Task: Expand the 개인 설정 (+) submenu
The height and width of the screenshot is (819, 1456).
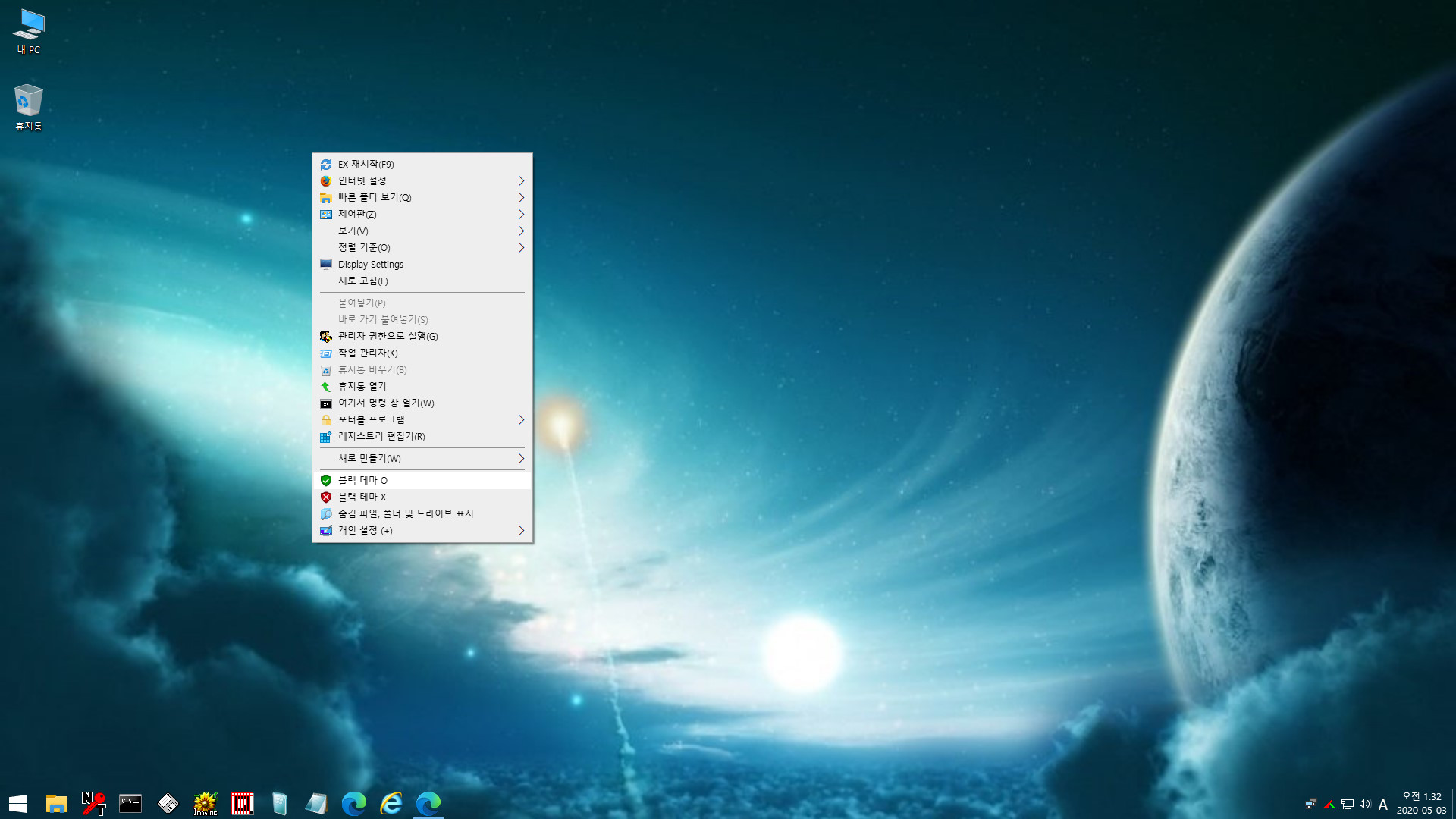Action: click(422, 530)
